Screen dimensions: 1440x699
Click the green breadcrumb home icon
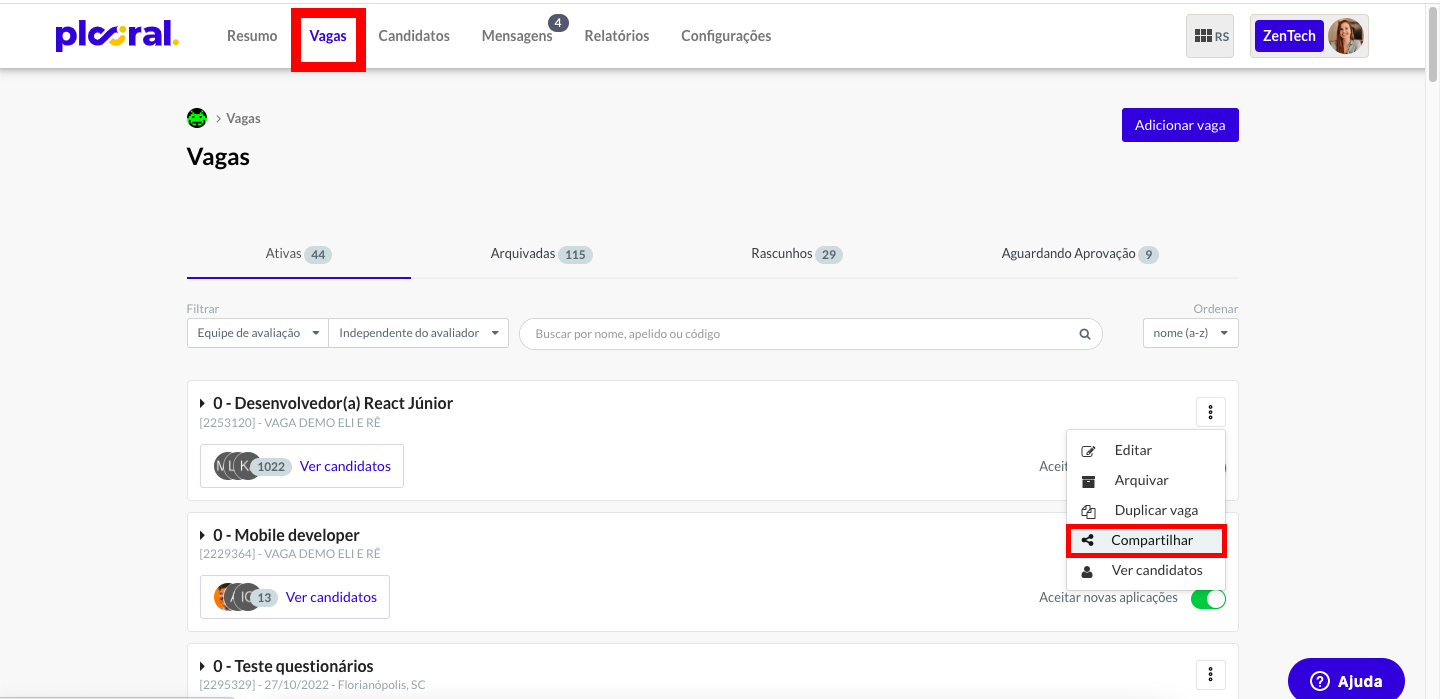pyautogui.click(x=197, y=118)
